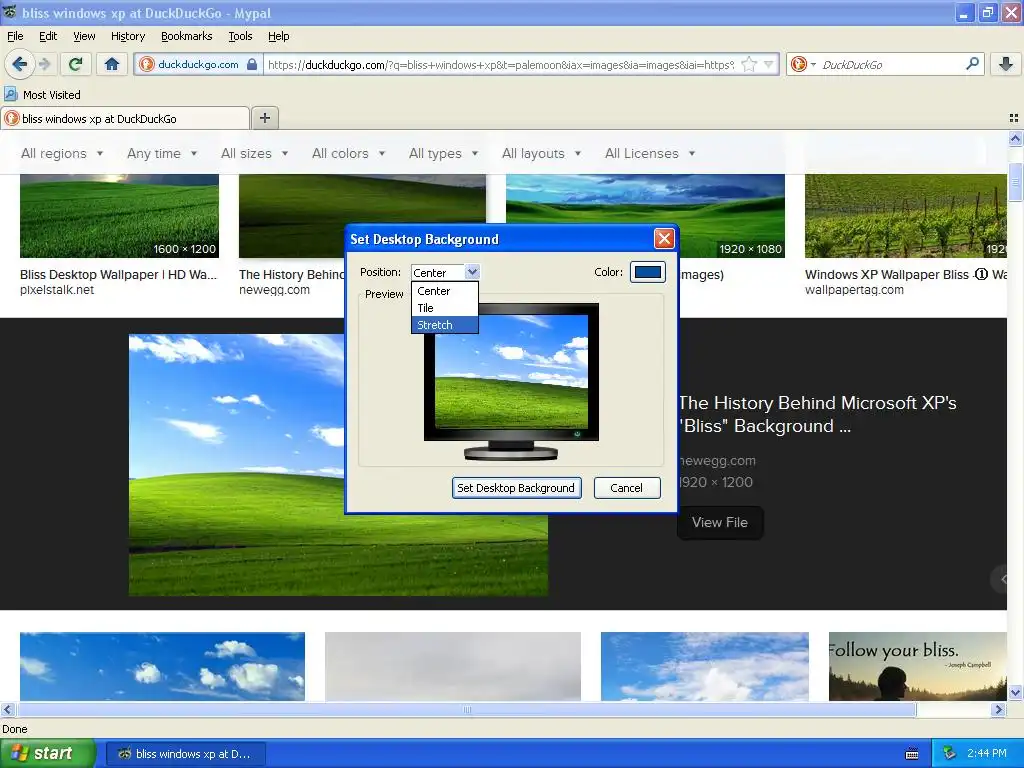Expand the Any time filter
This screenshot has height=768, width=1024.
pyautogui.click(x=162, y=153)
